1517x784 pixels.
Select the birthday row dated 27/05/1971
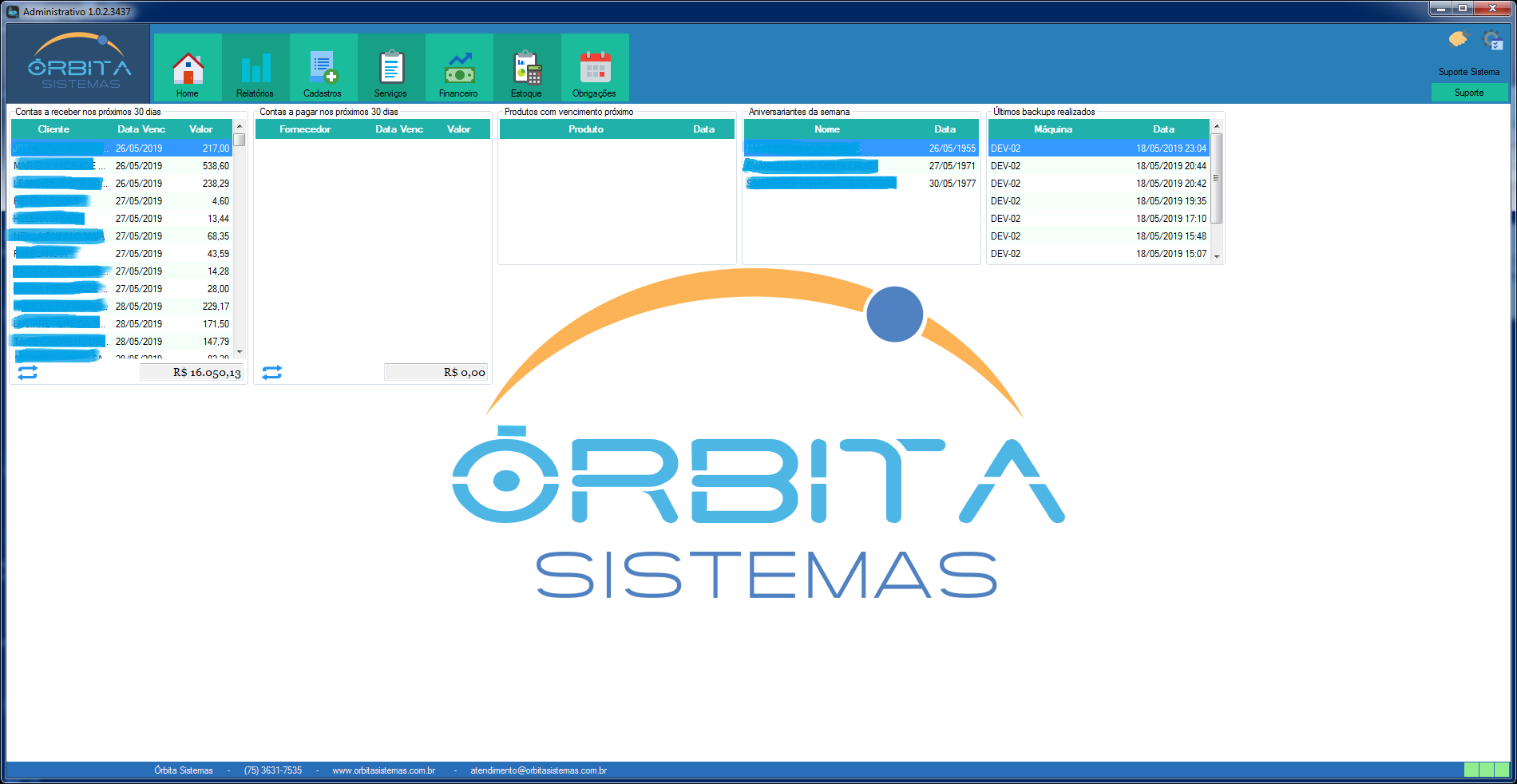click(x=860, y=166)
